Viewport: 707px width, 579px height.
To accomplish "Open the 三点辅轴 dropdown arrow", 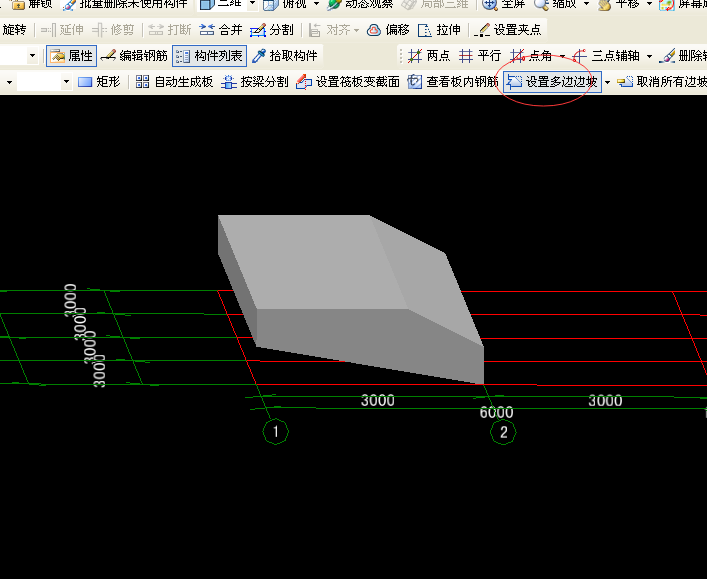I will click(649, 56).
